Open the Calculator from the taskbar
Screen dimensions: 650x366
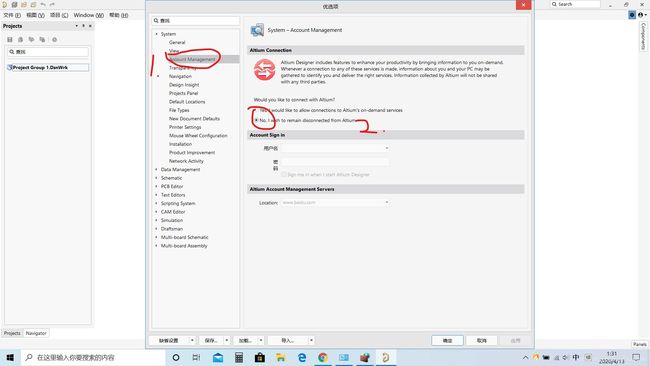[239, 357]
